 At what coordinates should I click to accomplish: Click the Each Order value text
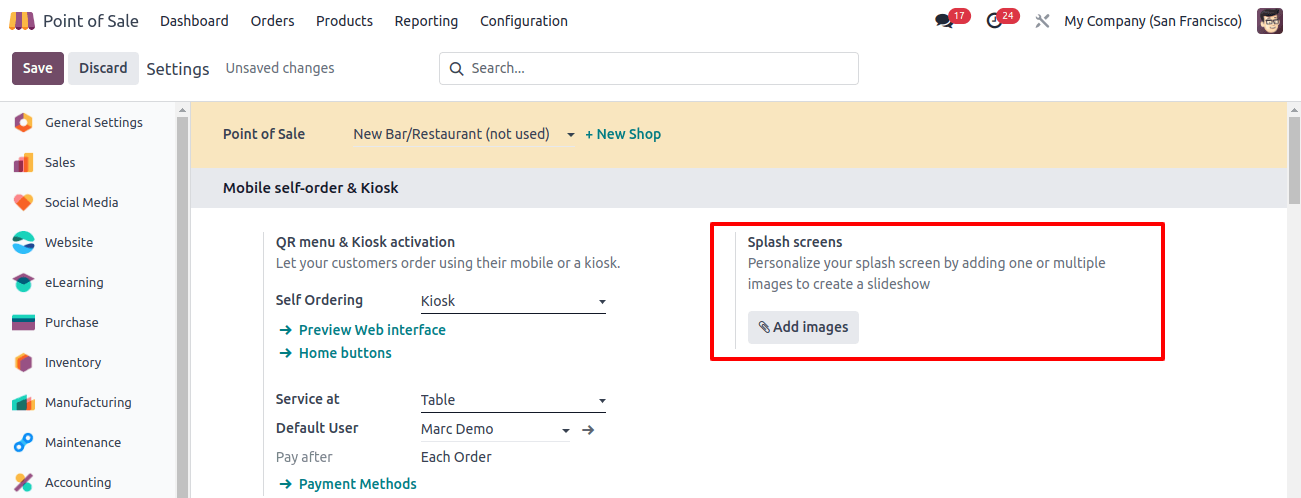pos(456,457)
